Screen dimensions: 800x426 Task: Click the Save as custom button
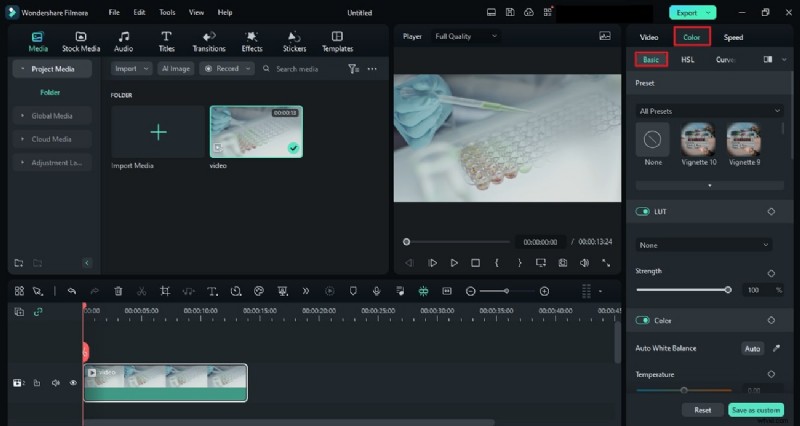point(756,410)
